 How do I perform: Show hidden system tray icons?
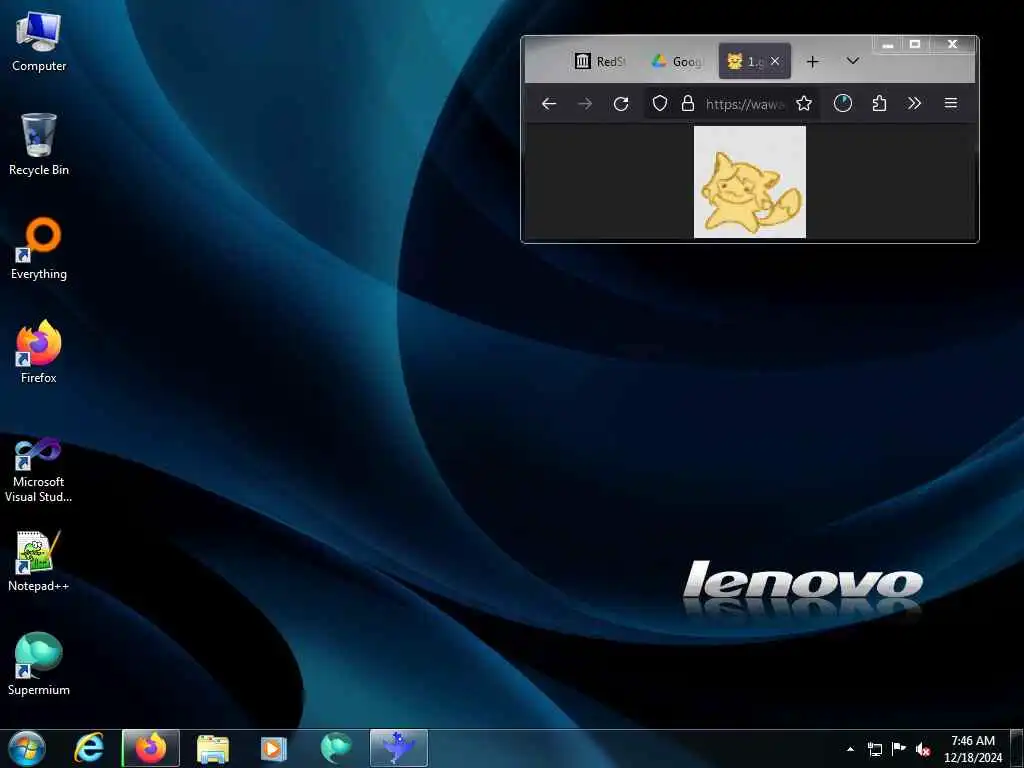[850, 749]
